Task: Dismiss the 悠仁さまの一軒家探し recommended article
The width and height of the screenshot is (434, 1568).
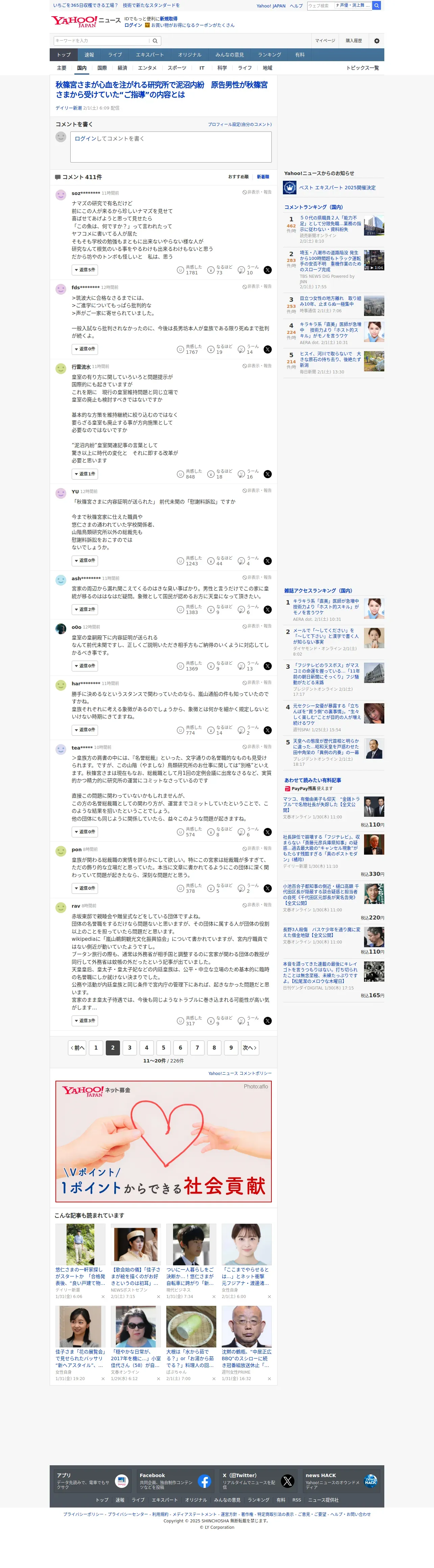Action: coord(103,1297)
